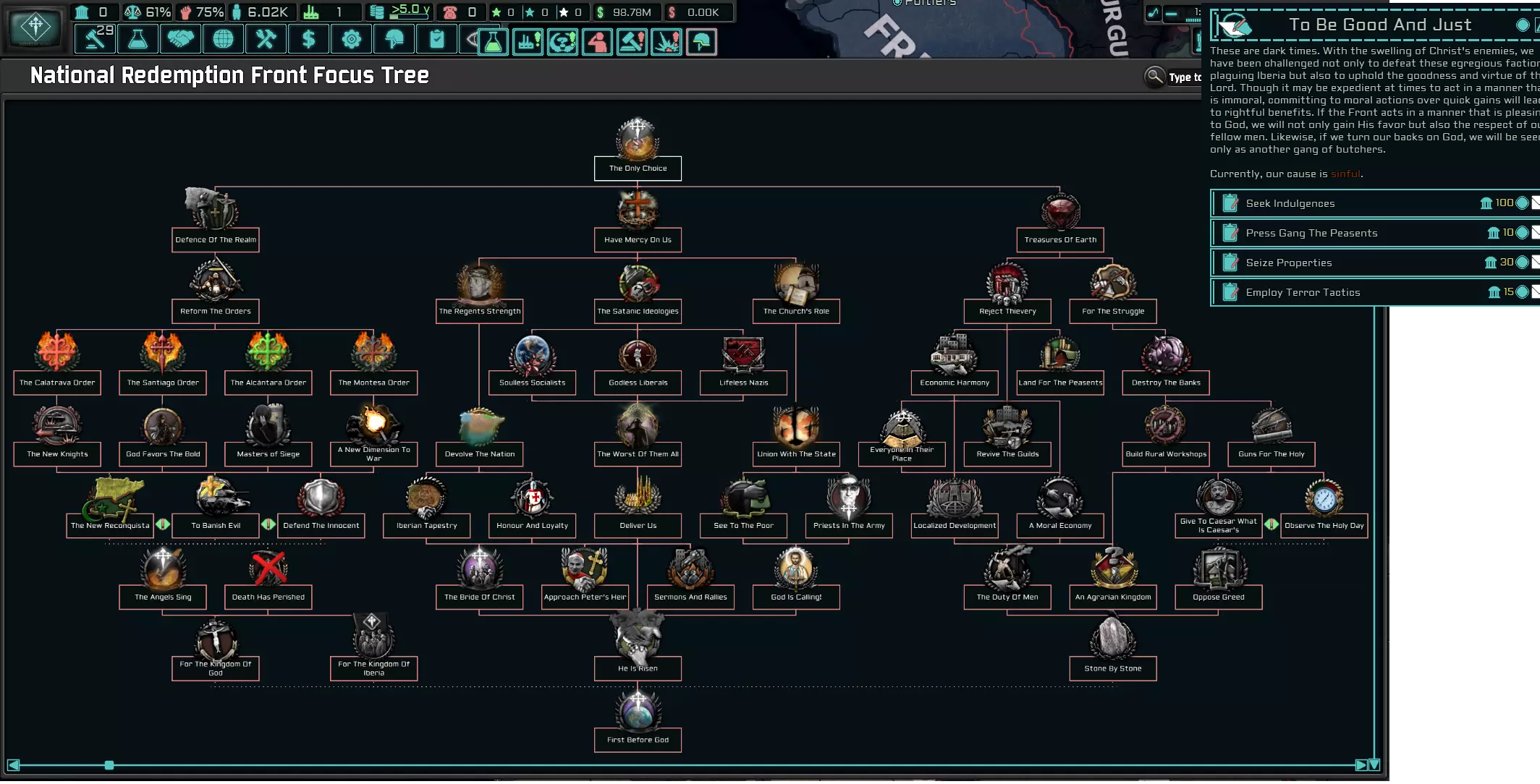Screen dimensions: 1540x784
Task: Click the horizontal scrollbar thumb
Action: [x=109, y=765]
